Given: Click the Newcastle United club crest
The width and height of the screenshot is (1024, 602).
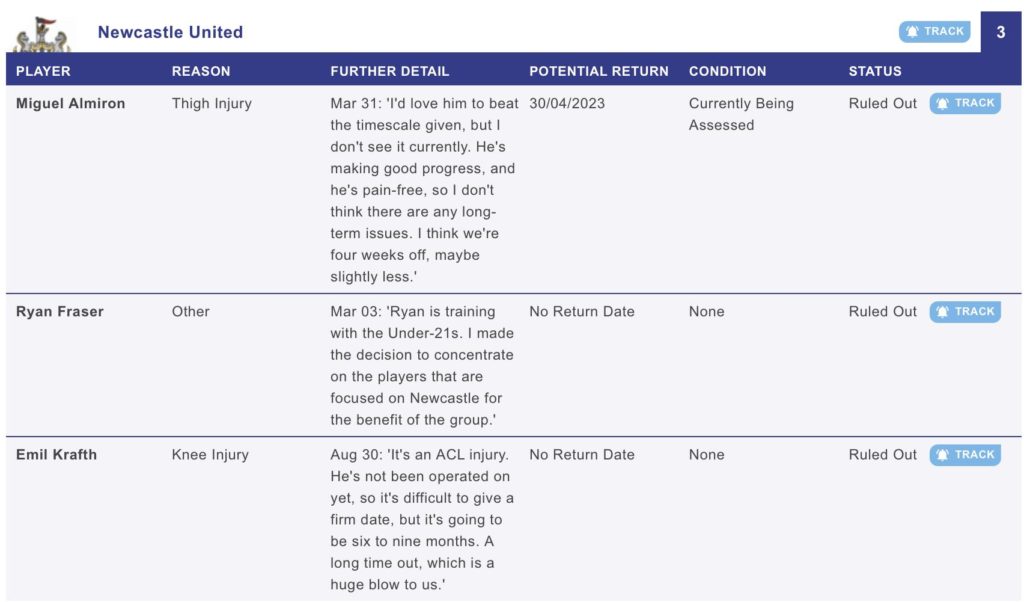Looking at the screenshot, I should click(x=42, y=34).
